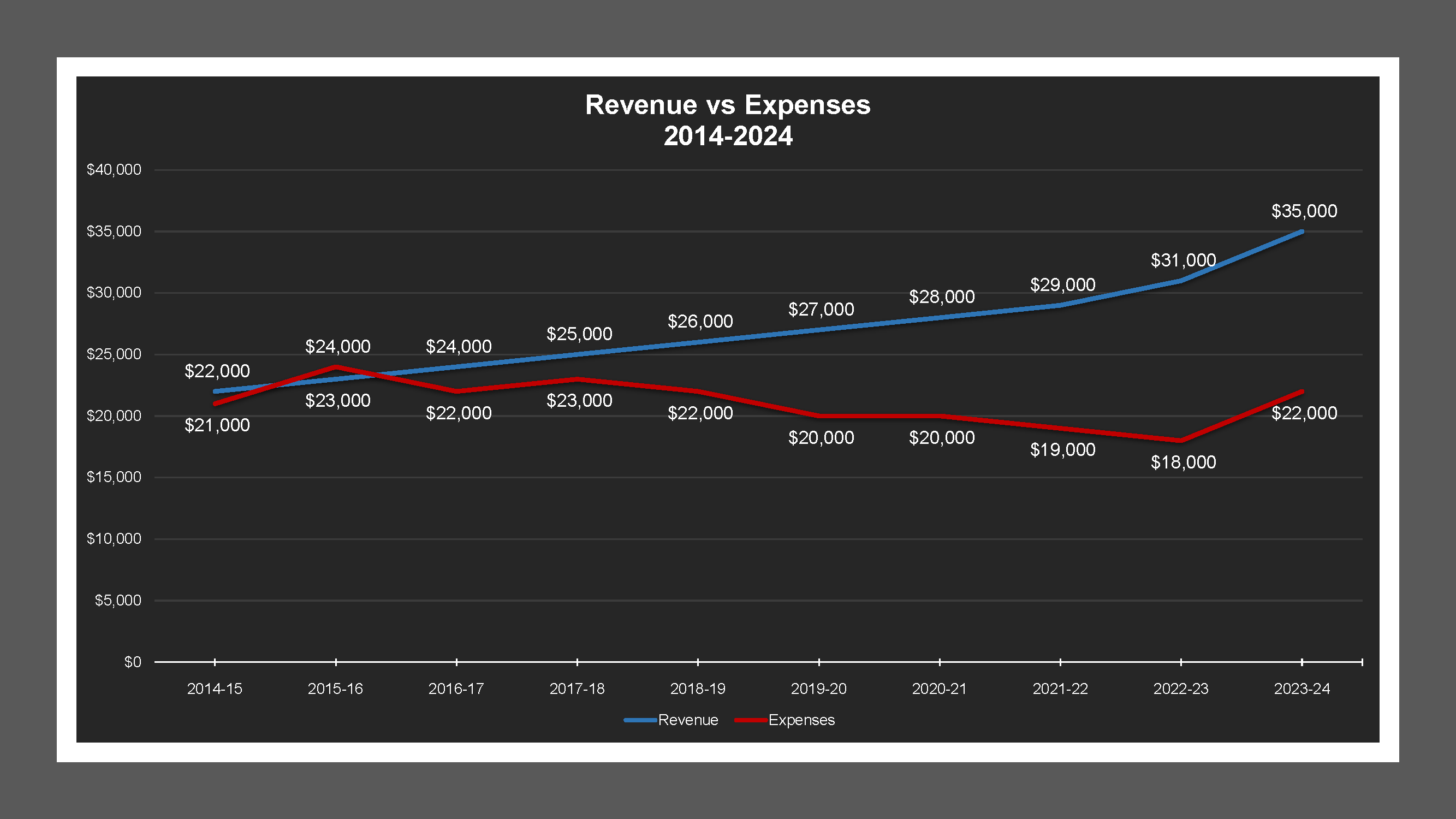The width and height of the screenshot is (1456, 819).
Task: Select the 2016-17 axis label
Action: click(x=456, y=689)
